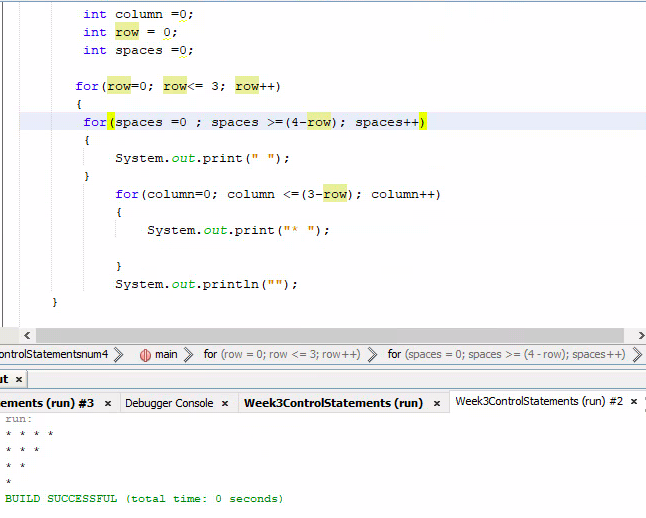Click the highlighted 'for(spaces =0' loop line
The height and width of the screenshot is (518, 646).
(255, 122)
